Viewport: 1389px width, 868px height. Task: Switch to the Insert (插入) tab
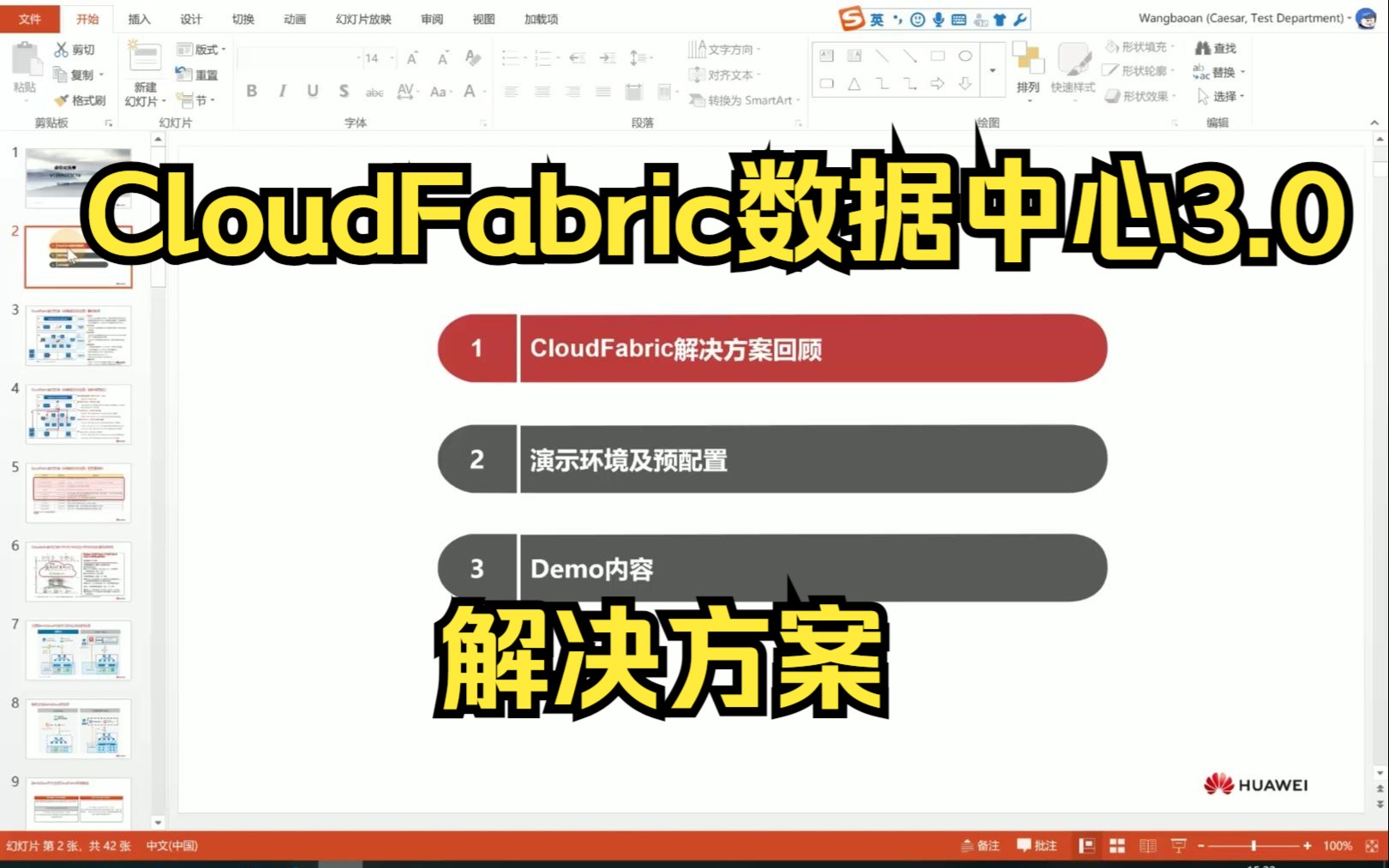(x=139, y=19)
